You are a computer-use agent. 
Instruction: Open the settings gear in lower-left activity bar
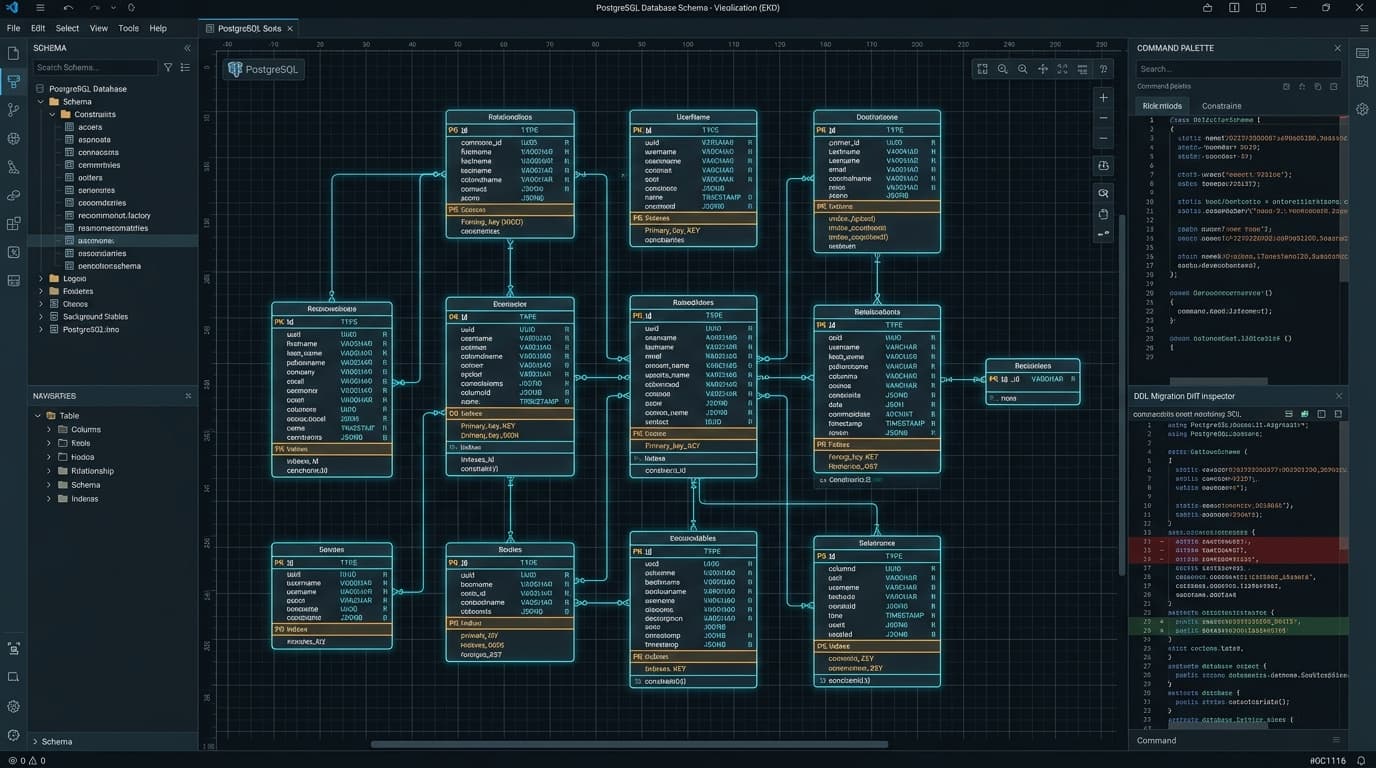pos(14,706)
